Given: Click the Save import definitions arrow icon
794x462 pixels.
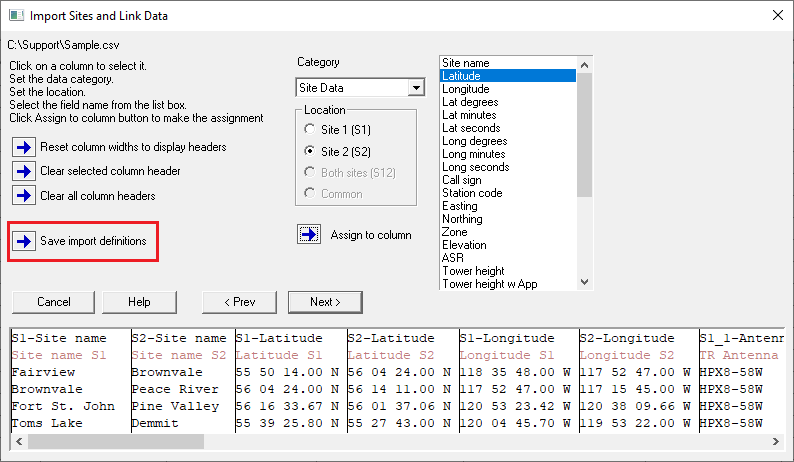Looking at the screenshot, I should click(23, 241).
